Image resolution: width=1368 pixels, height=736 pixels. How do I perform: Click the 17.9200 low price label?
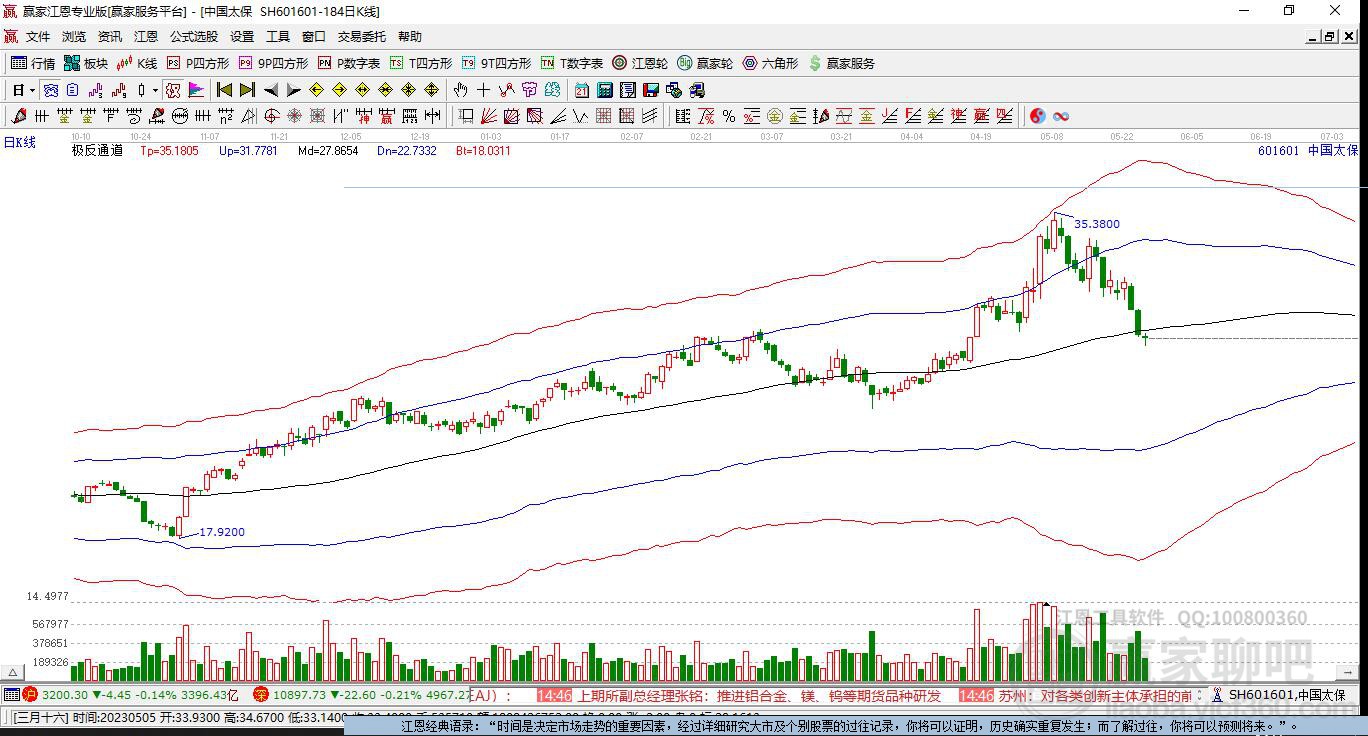pos(222,533)
